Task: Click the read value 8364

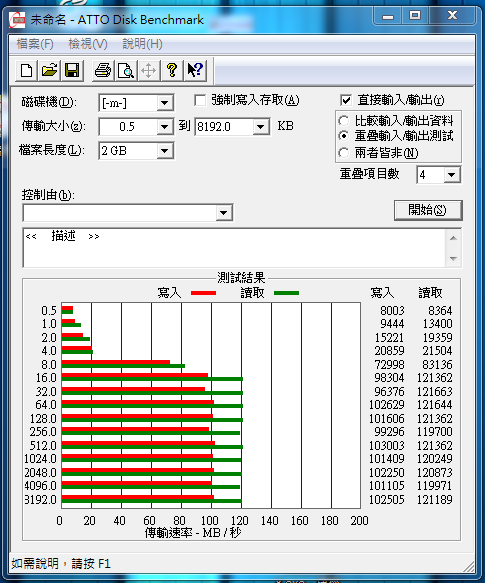Action: coord(440,310)
